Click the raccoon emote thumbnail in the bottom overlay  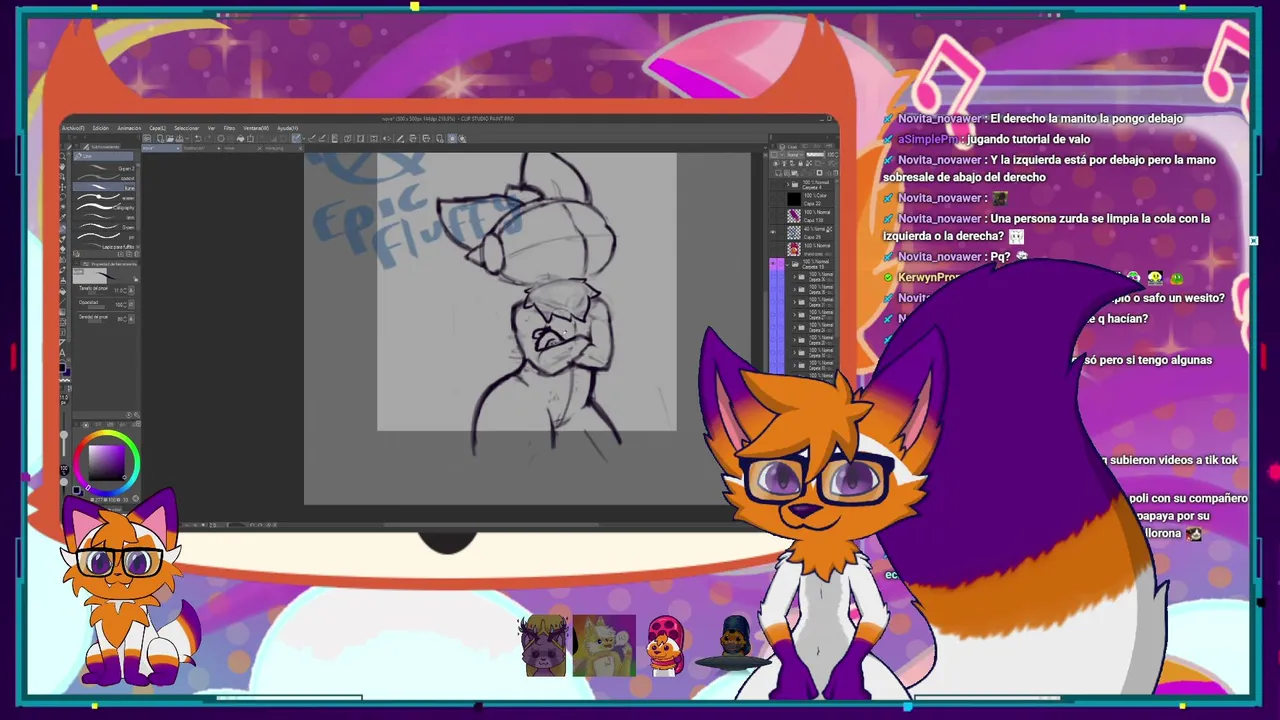click(x=543, y=647)
